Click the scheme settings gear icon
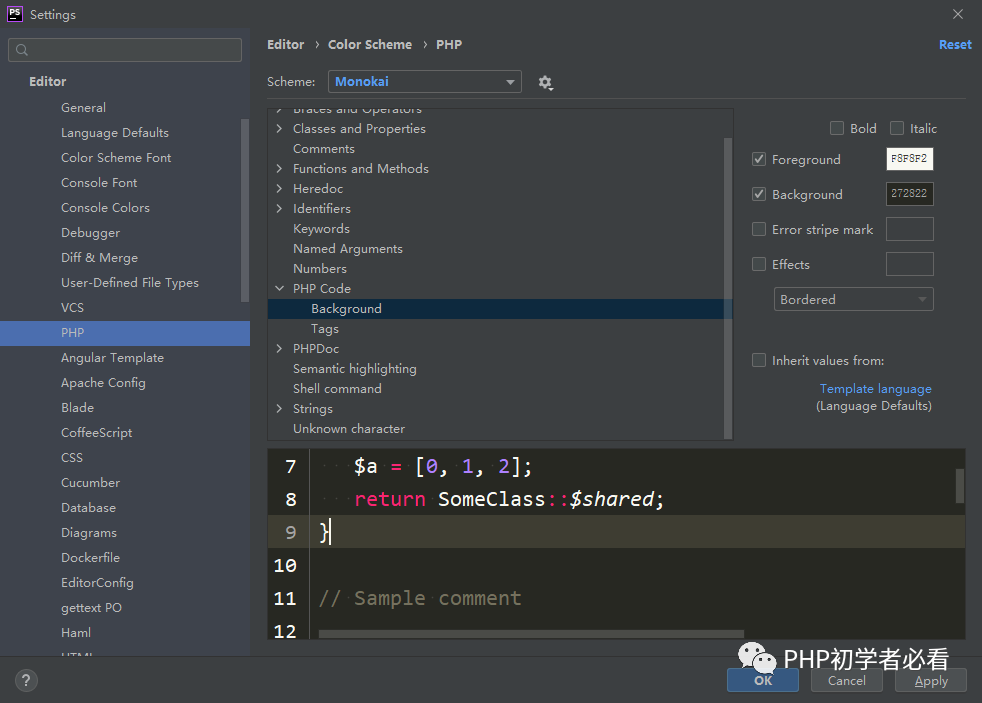The height and width of the screenshot is (703, 982). [x=545, y=82]
